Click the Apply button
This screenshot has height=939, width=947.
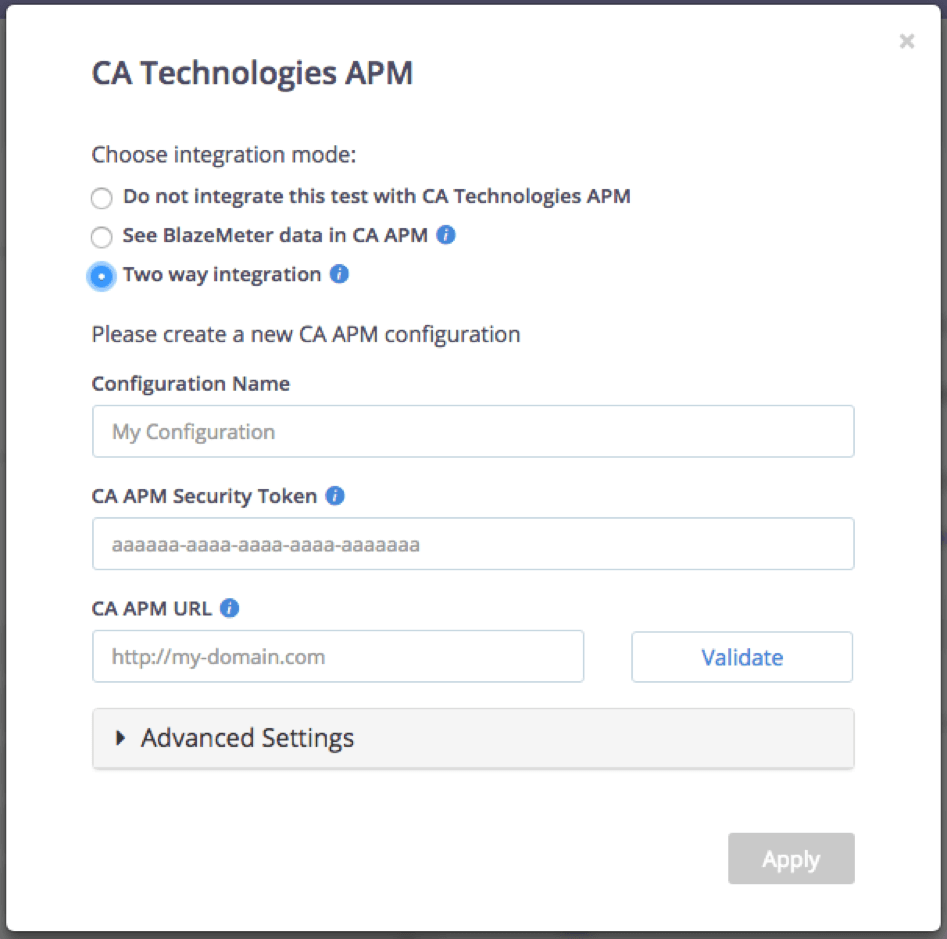pyautogui.click(x=790, y=859)
